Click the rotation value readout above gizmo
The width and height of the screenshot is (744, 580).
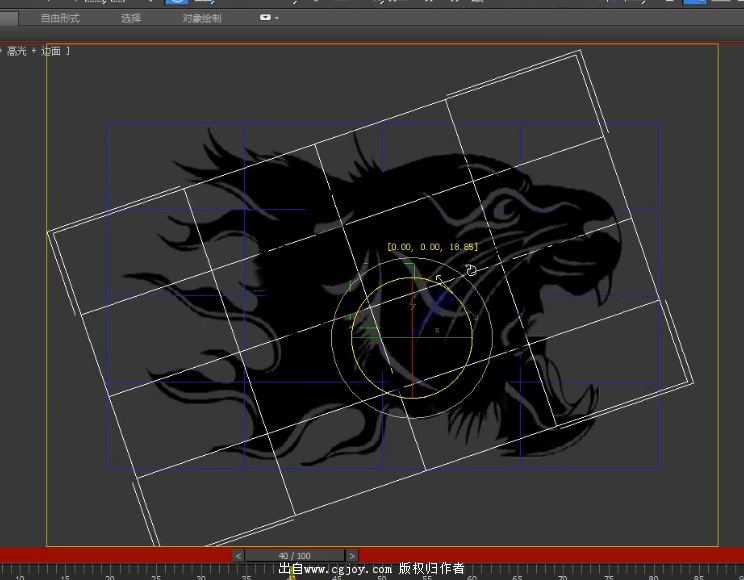(x=433, y=246)
